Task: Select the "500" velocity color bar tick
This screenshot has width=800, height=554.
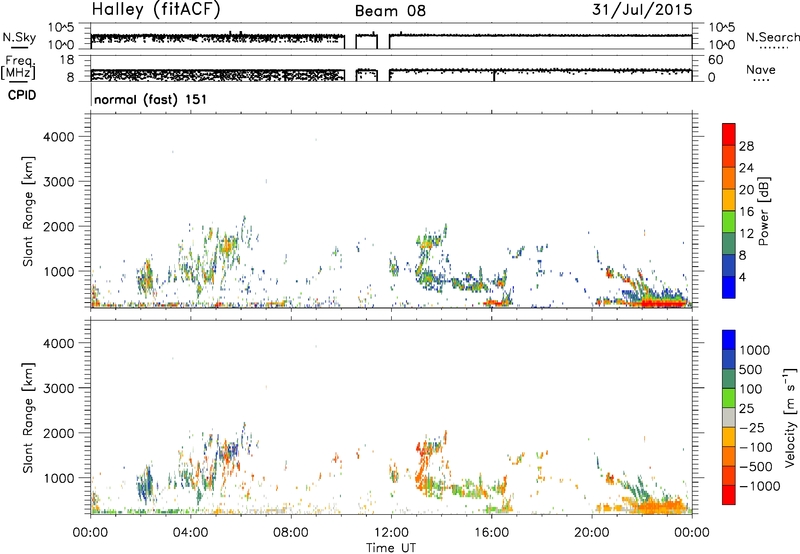Action: [x=751, y=369]
